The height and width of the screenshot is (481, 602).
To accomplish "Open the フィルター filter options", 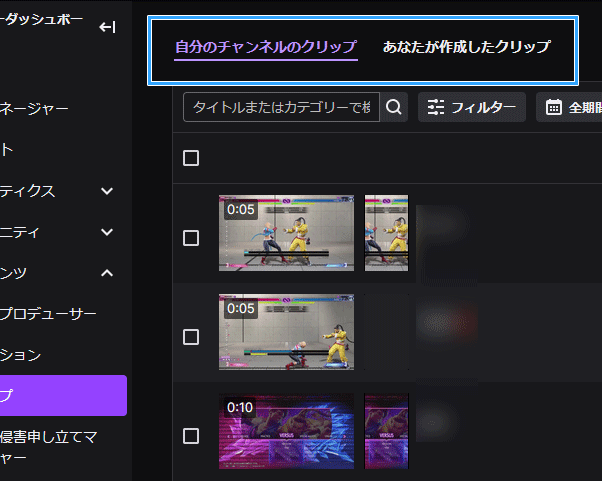I will click(472, 107).
